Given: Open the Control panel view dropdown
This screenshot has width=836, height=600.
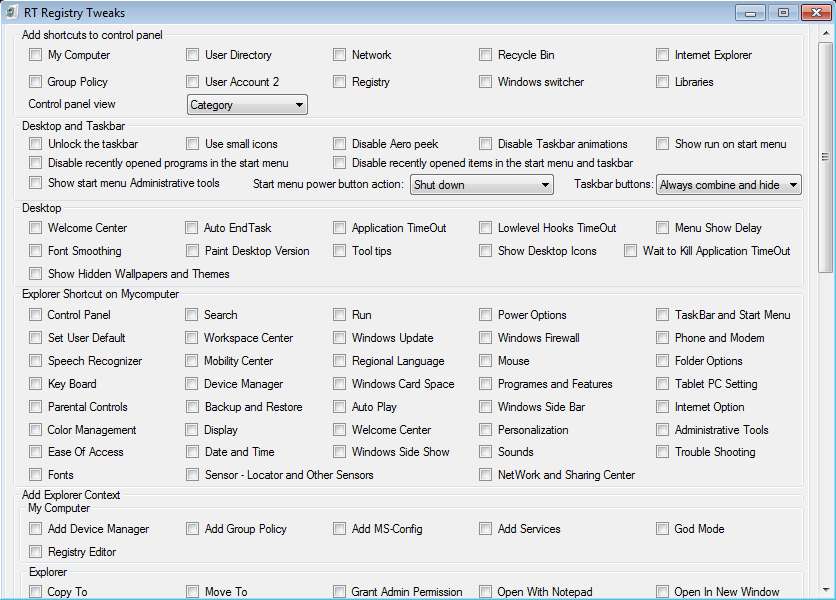Looking at the screenshot, I should pos(247,105).
